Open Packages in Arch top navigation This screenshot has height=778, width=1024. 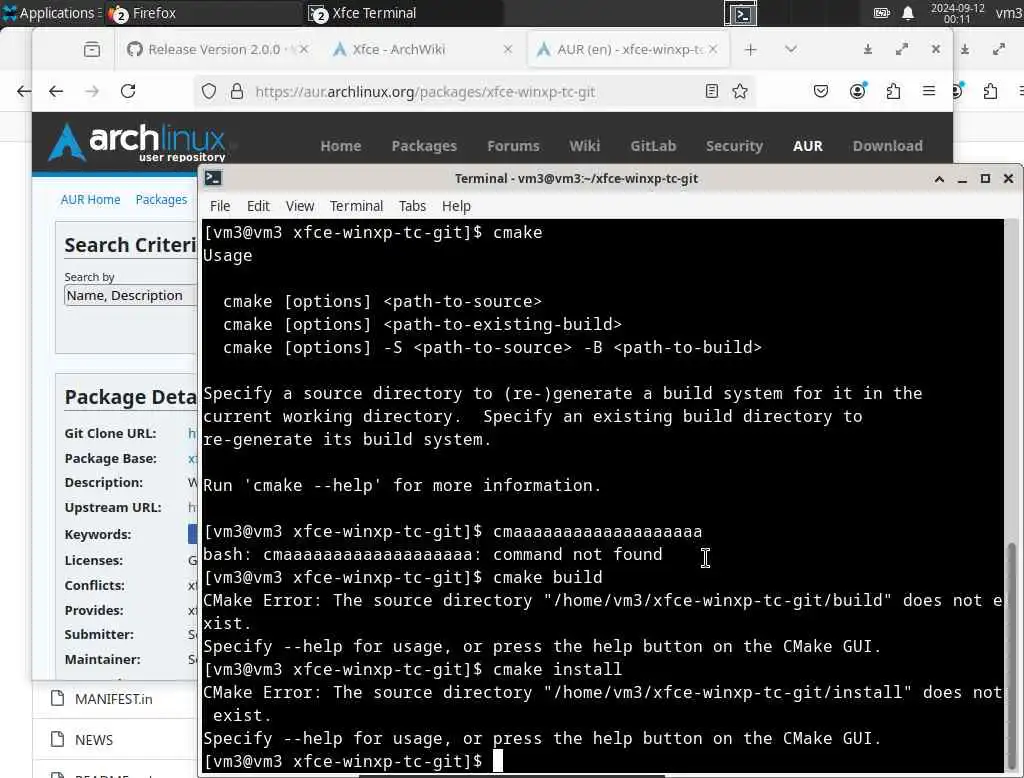coord(424,146)
